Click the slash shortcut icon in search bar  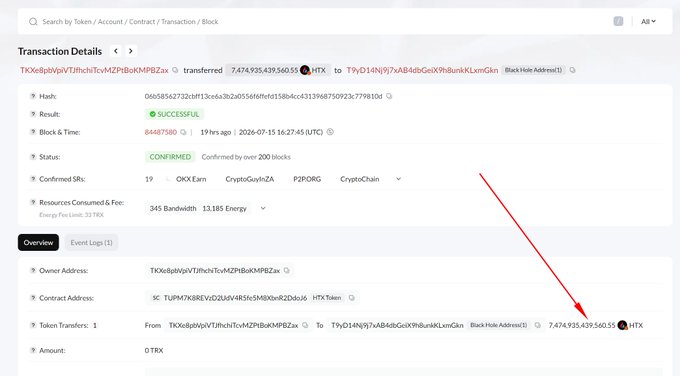[618, 21]
